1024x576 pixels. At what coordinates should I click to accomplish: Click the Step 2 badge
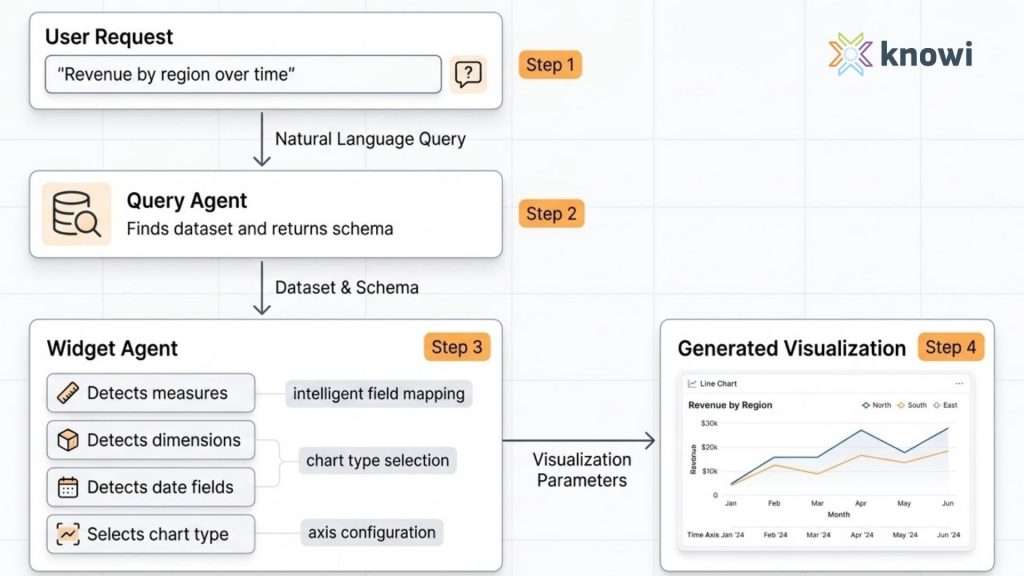pos(551,213)
